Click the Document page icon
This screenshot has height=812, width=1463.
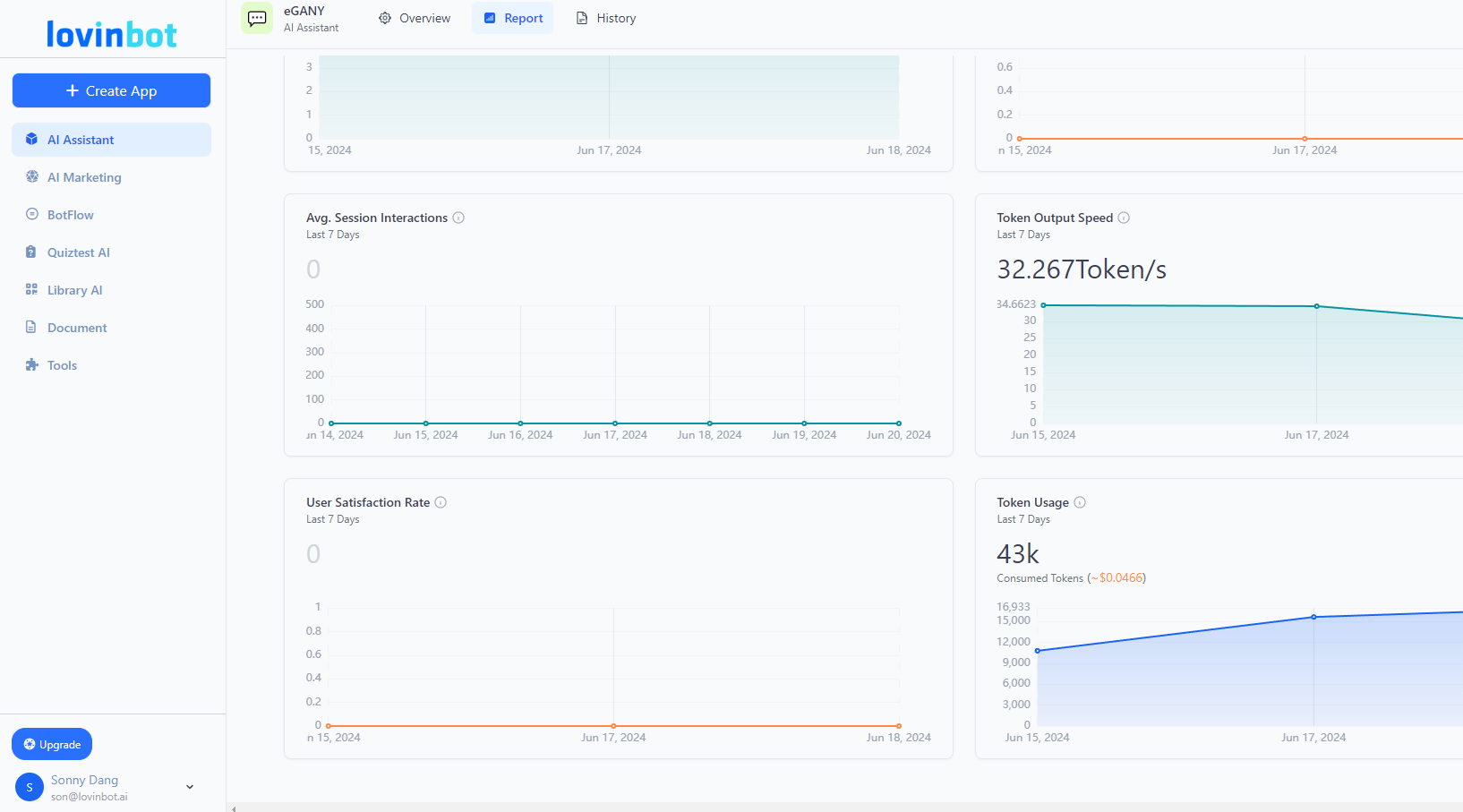31,327
